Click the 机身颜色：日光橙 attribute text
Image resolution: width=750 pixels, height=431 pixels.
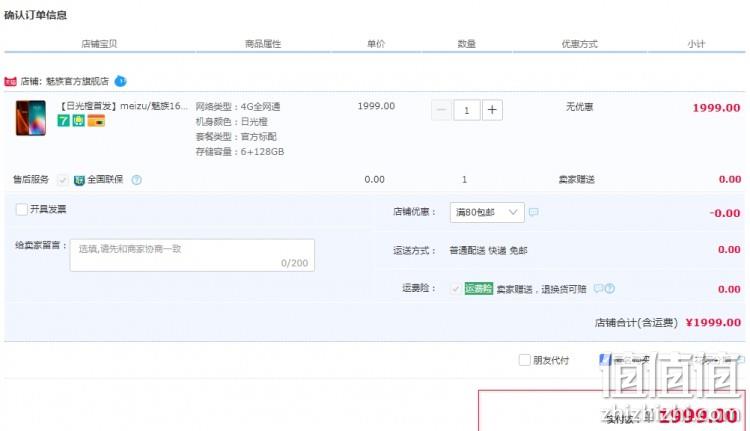click(x=232, y=122)
